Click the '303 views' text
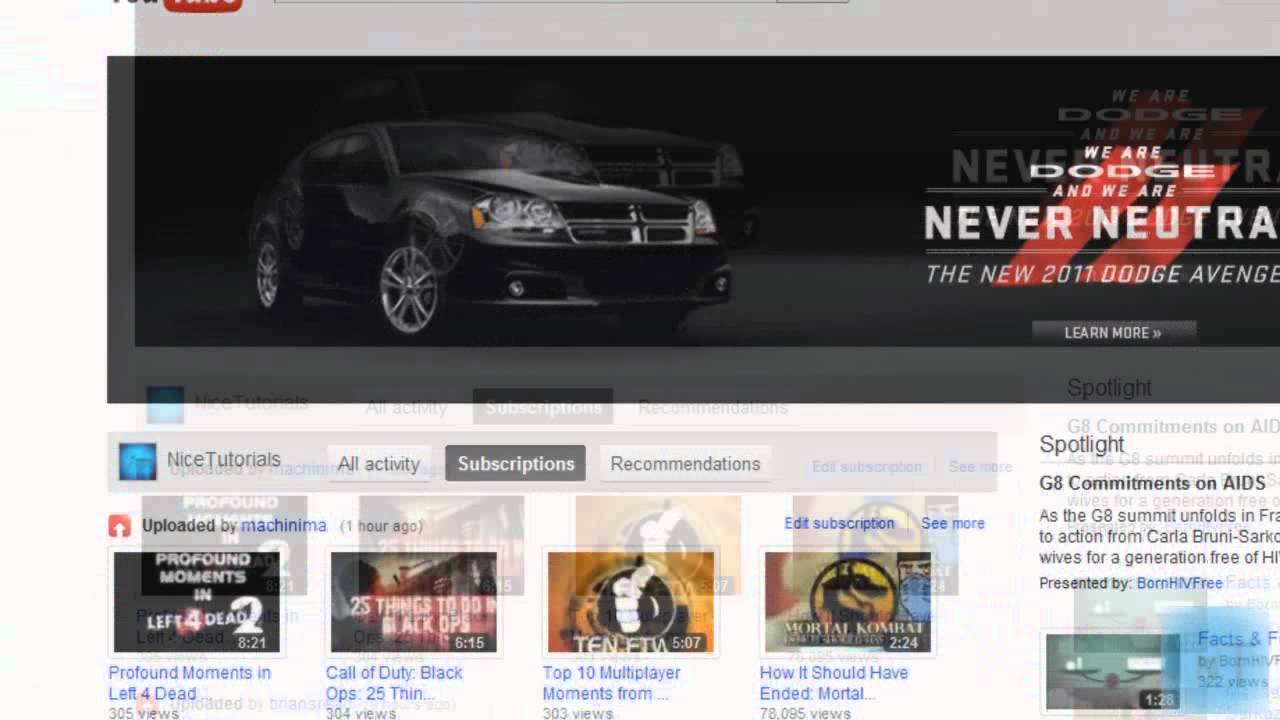This screenshot has height=720, width=1280. [578, 713]
